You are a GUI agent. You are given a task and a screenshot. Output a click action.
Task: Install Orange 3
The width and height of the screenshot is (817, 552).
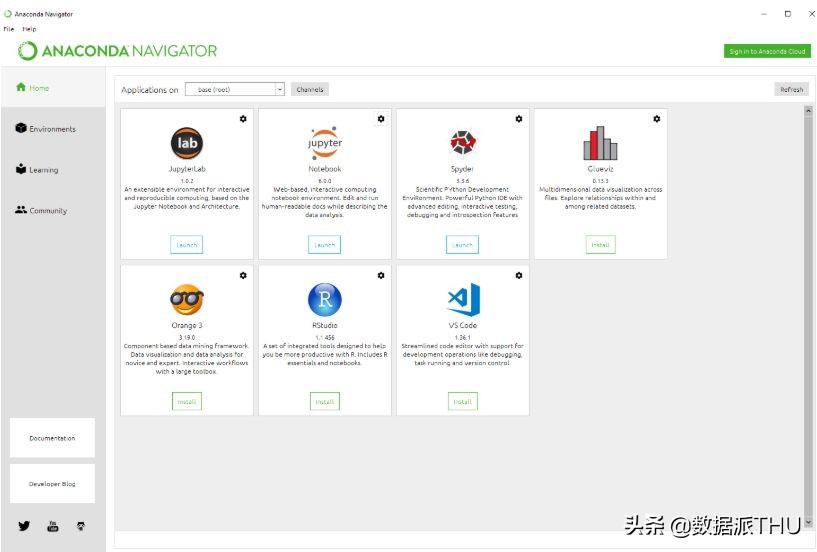(187, 401)
